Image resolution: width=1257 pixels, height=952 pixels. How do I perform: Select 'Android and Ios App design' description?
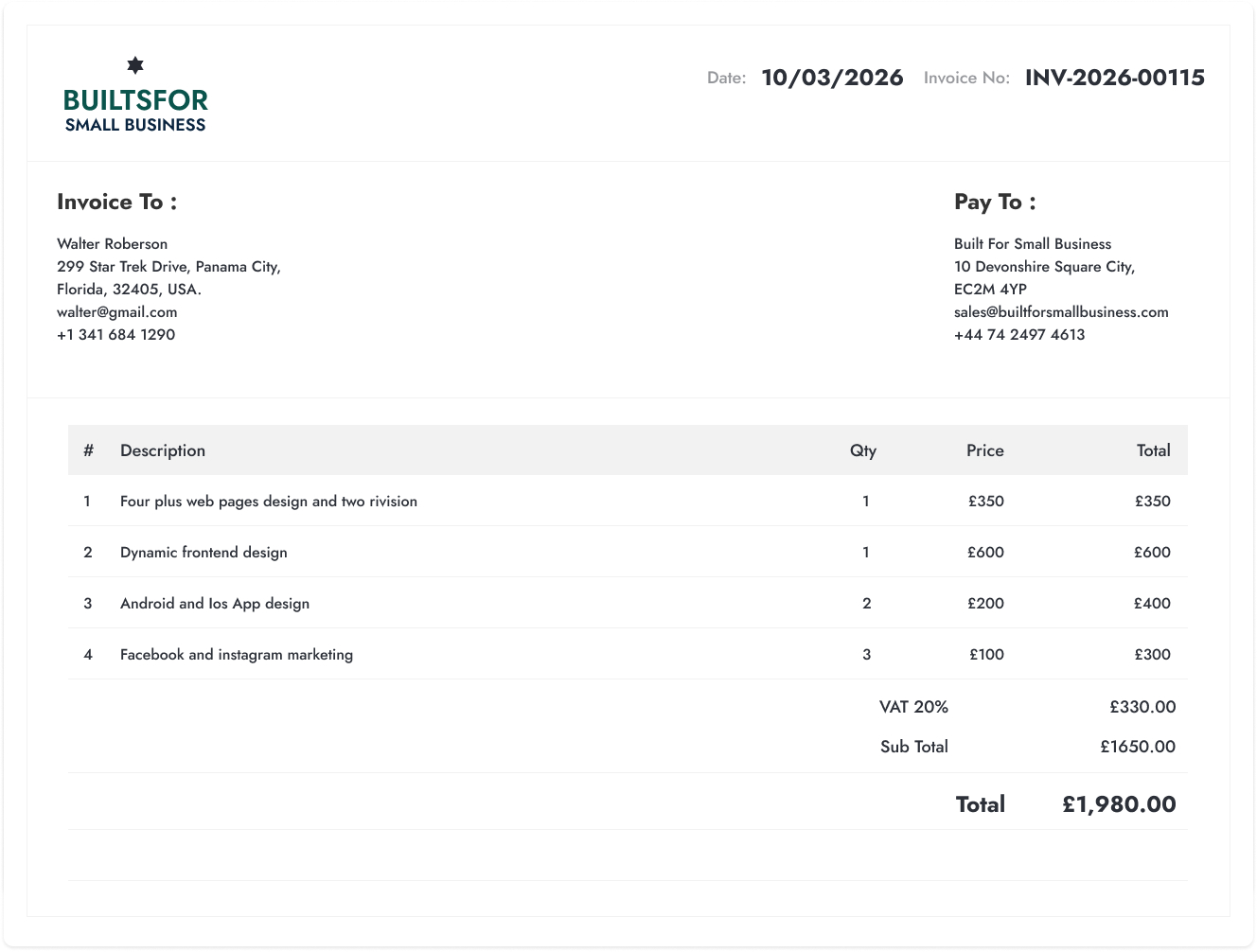[x=215, y=604]
